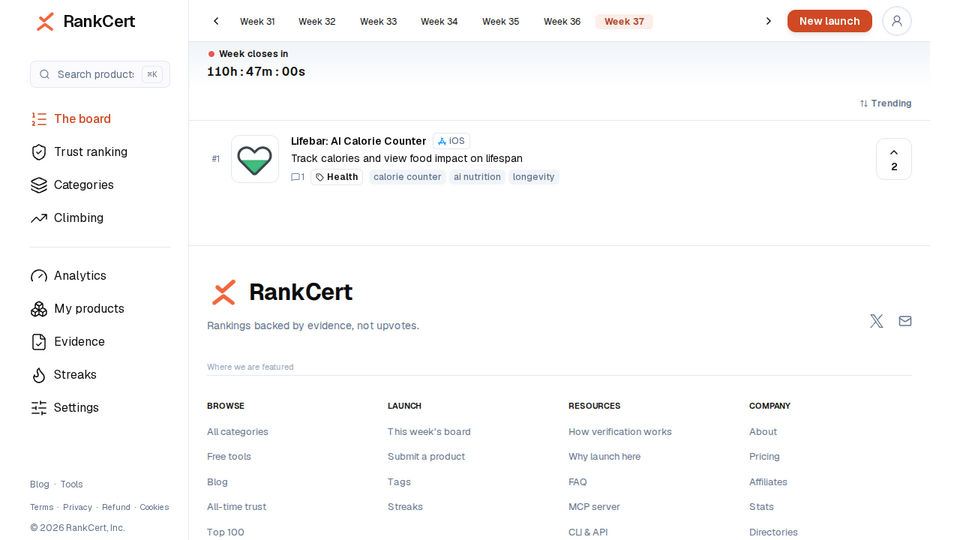960x540 pixels.
Task: Open the CLI & API link
Action: pyautogui.click(x=588, y=532)
